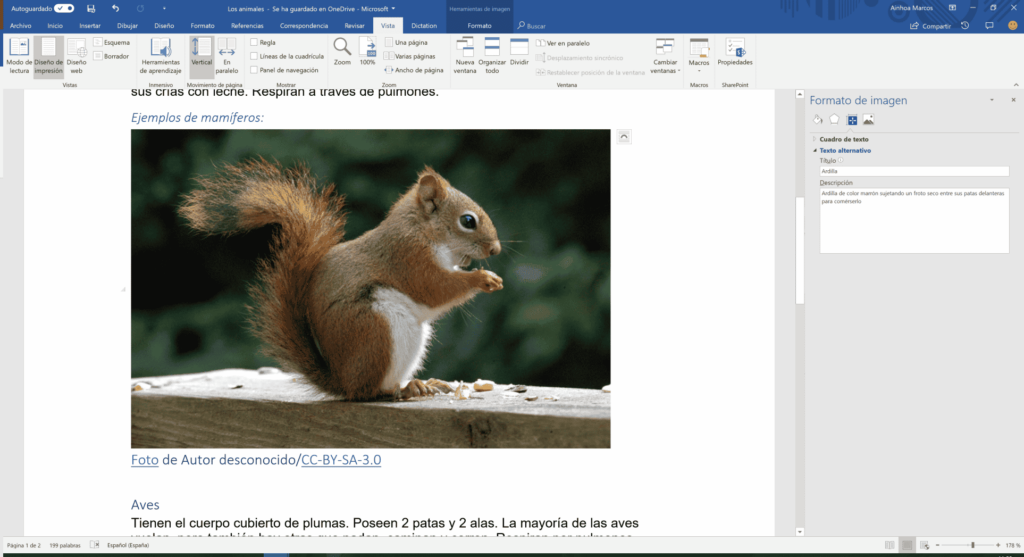Open Fill and Line tab in Formato de imagen

(818, 119)
